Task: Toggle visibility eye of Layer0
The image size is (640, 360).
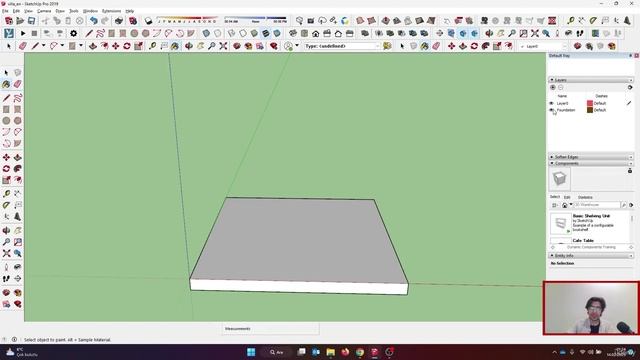Action: [x=551, y=103]
